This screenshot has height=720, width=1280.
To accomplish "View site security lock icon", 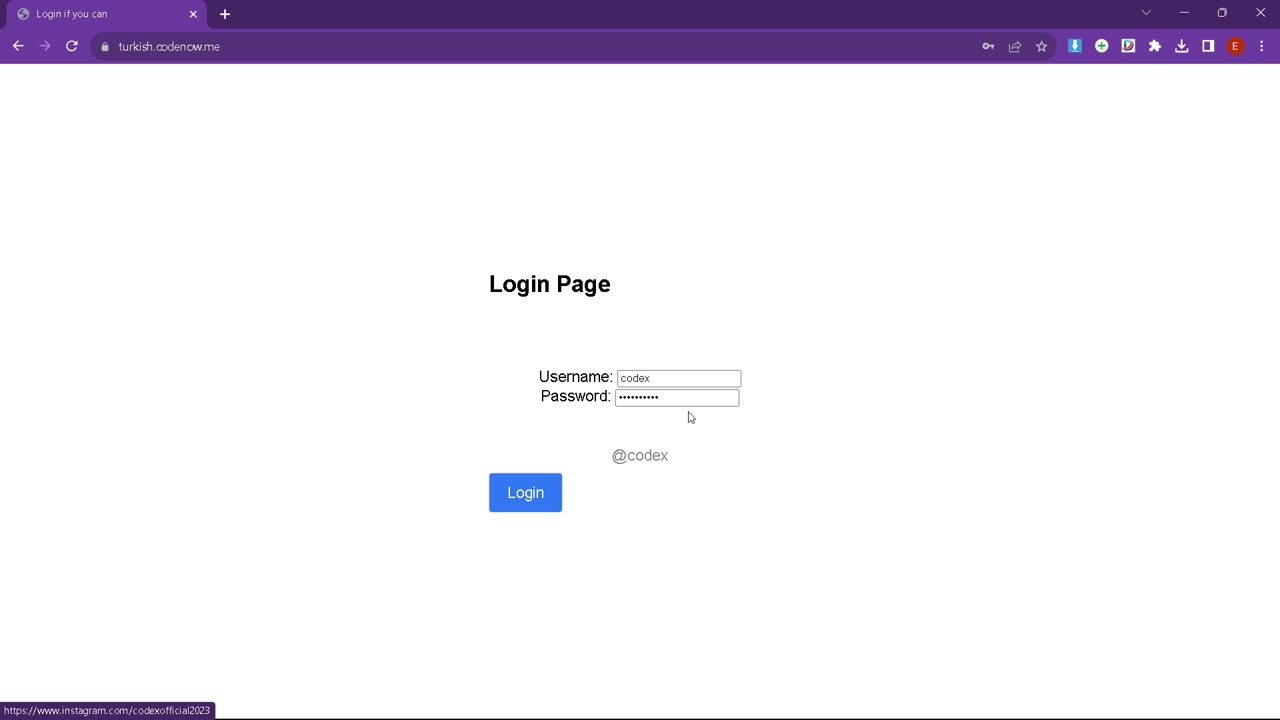I will point(105,46).
